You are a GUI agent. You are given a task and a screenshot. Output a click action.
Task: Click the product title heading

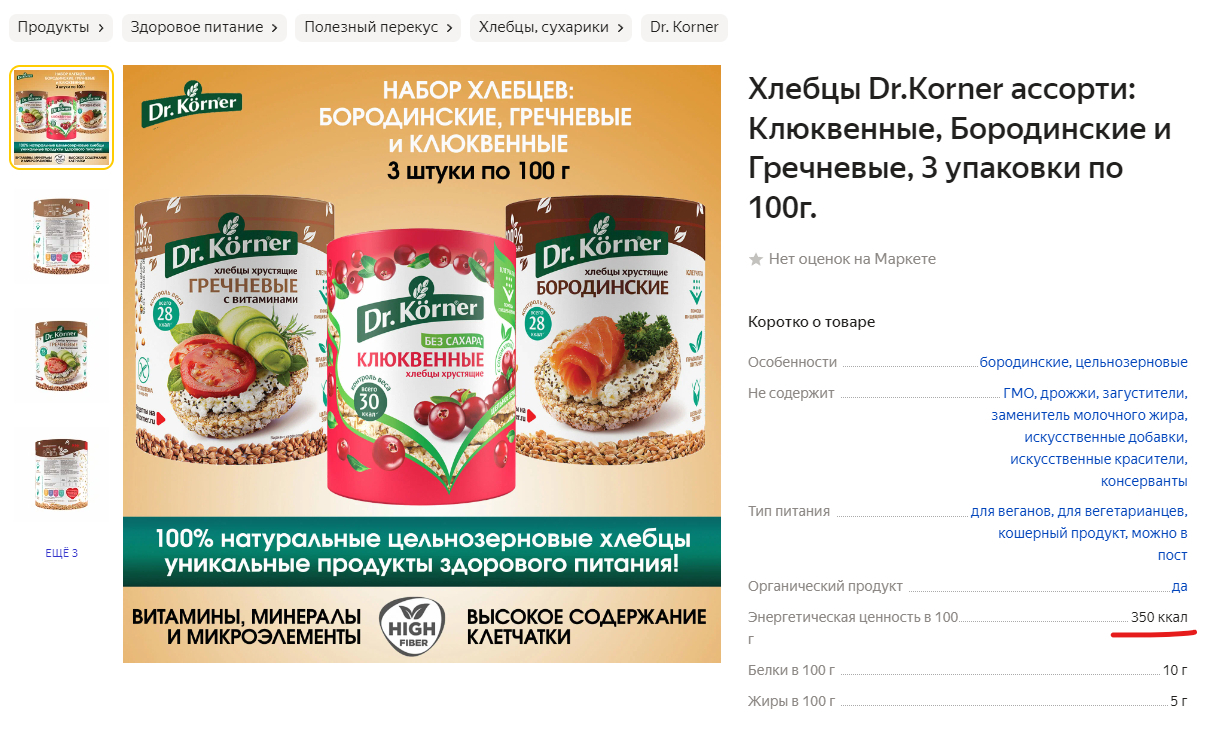pyautogui.click(x=960, y=148)
